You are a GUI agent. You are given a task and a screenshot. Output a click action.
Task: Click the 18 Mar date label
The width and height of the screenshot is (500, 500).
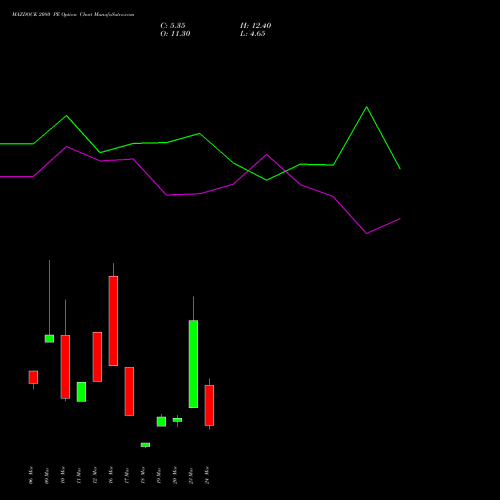[143, 475]
